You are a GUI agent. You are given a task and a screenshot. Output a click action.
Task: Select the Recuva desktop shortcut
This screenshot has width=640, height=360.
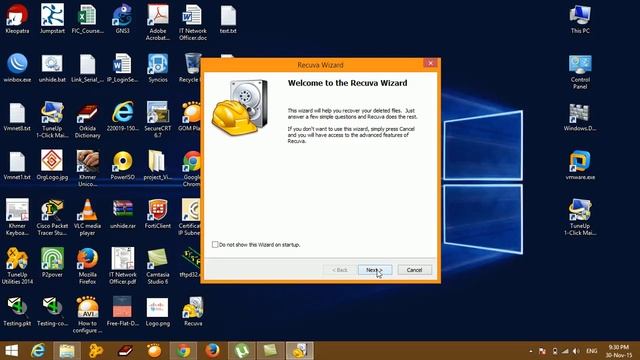(193, 312)
